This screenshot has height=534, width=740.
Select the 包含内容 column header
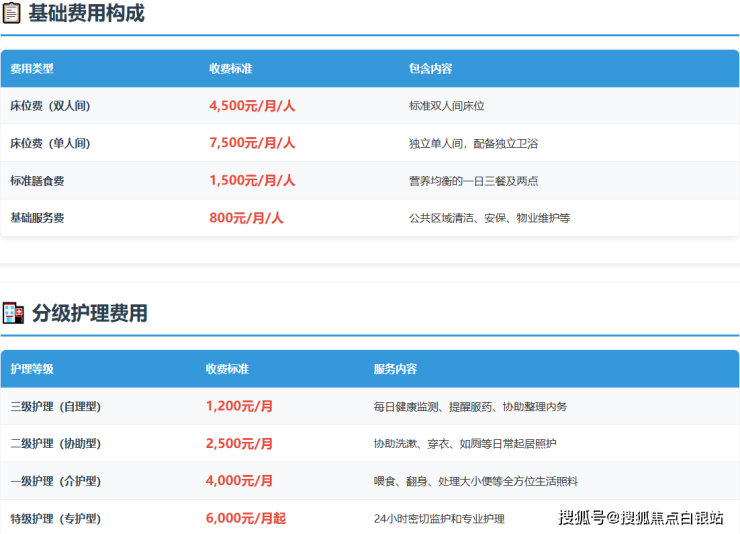[x=430, y=69]
